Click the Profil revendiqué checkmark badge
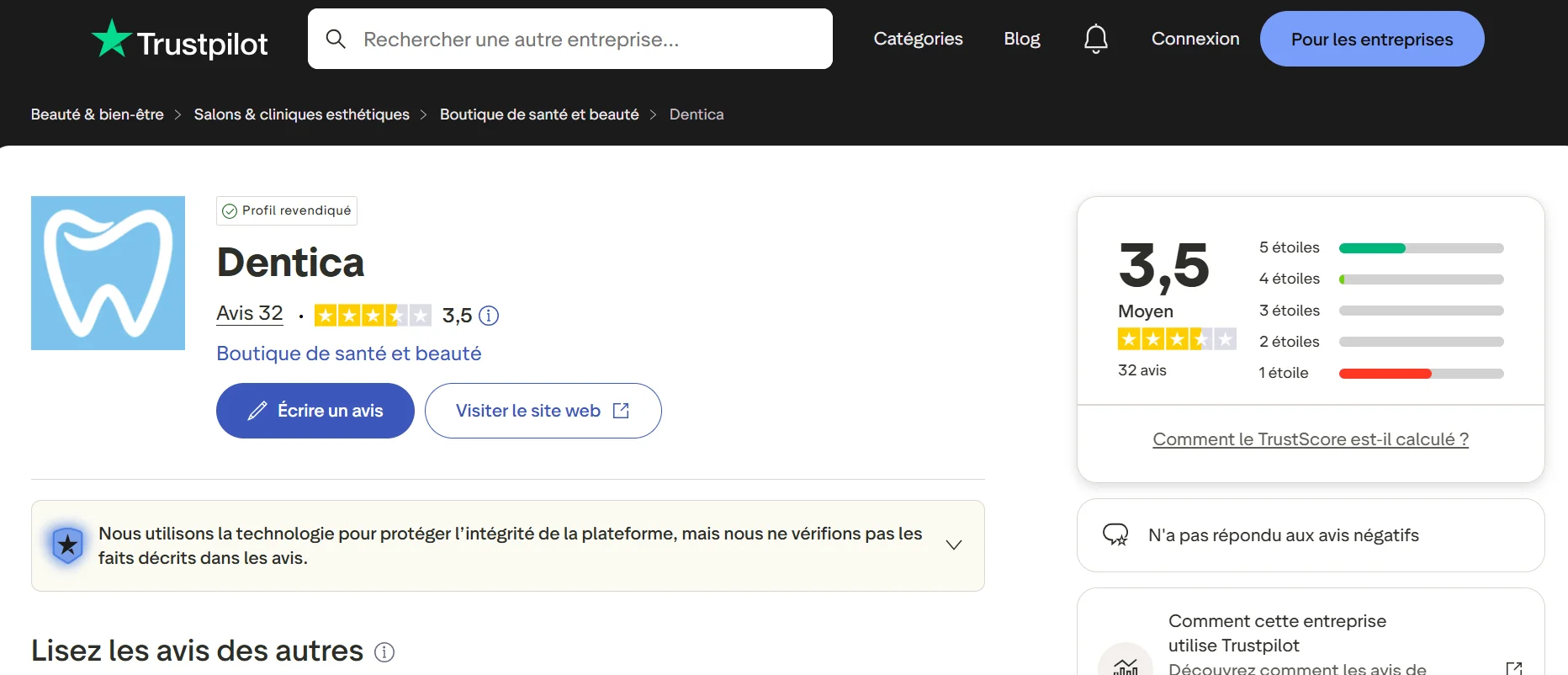Image resolution: width=1568 pixels, height=675 pixels. pos(287,210)
